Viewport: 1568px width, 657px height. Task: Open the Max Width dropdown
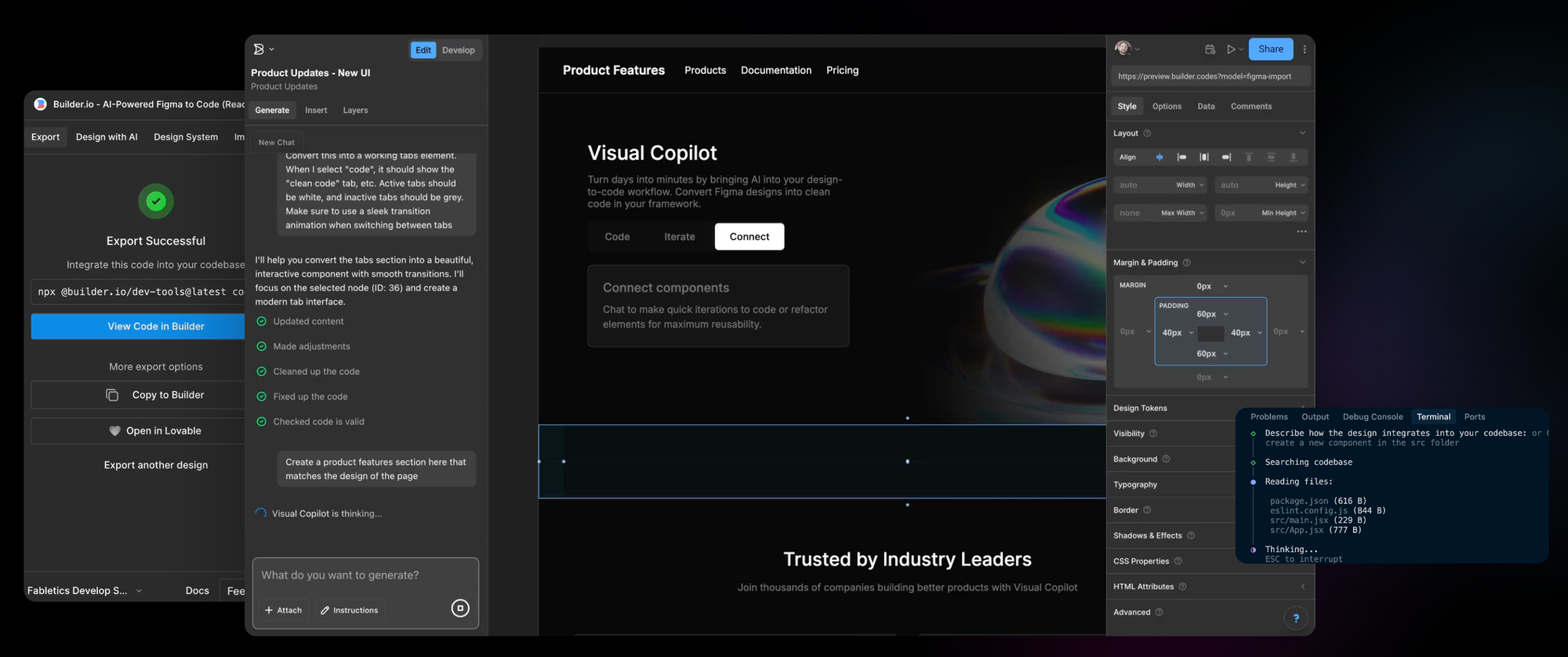pos(1182,213)
